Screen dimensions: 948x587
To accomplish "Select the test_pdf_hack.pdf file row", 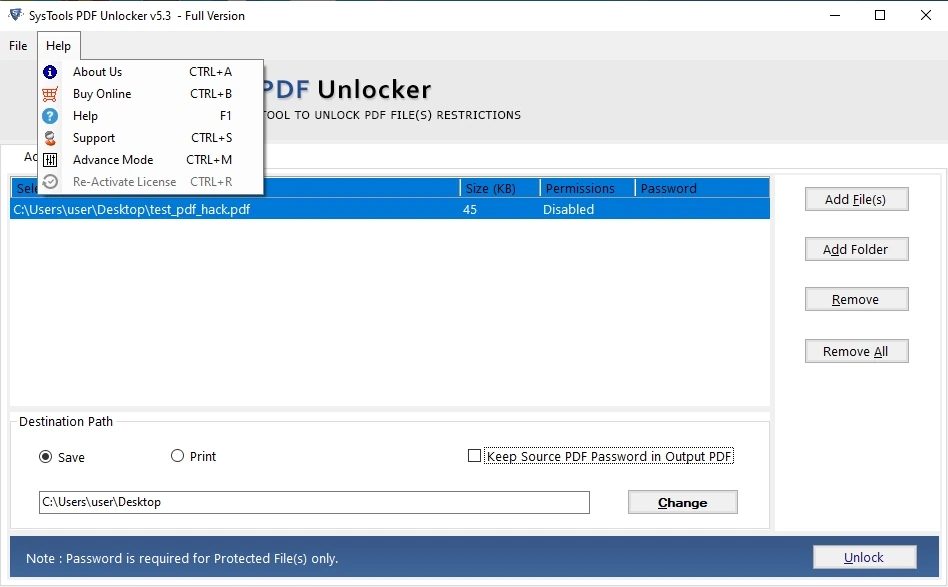I will [x=390, y=209].
